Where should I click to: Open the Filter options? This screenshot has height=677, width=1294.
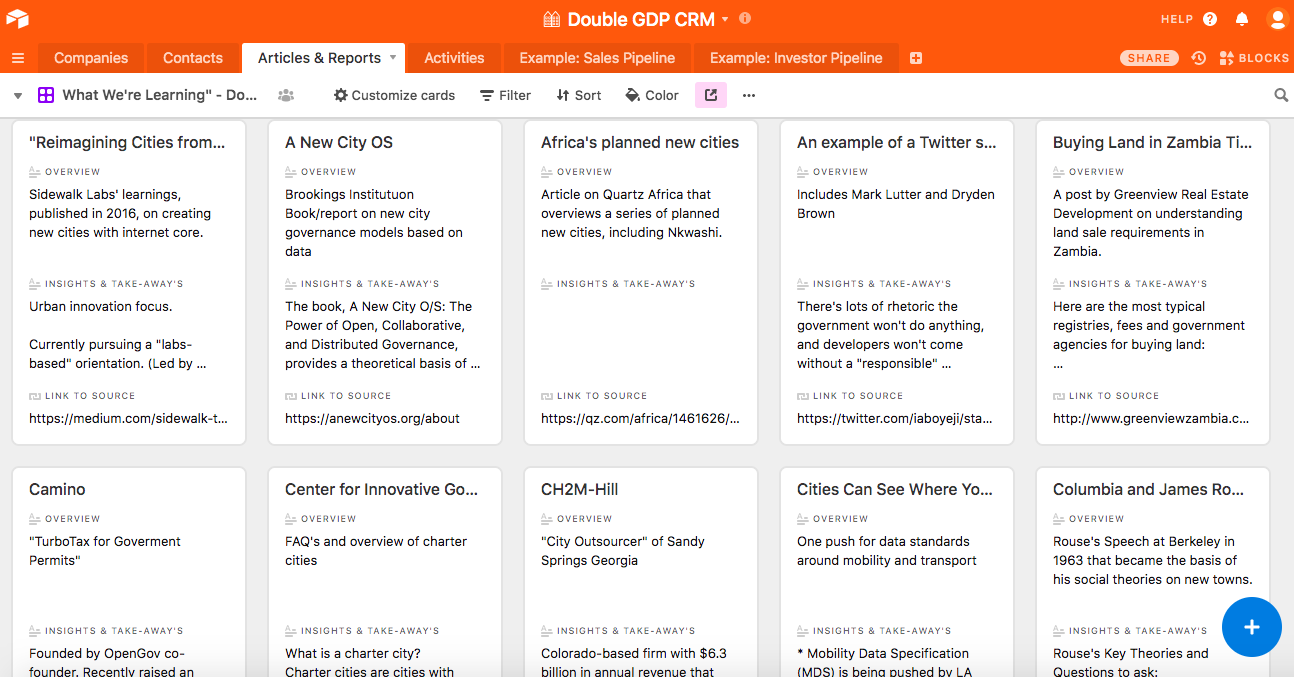coord(506,95)
